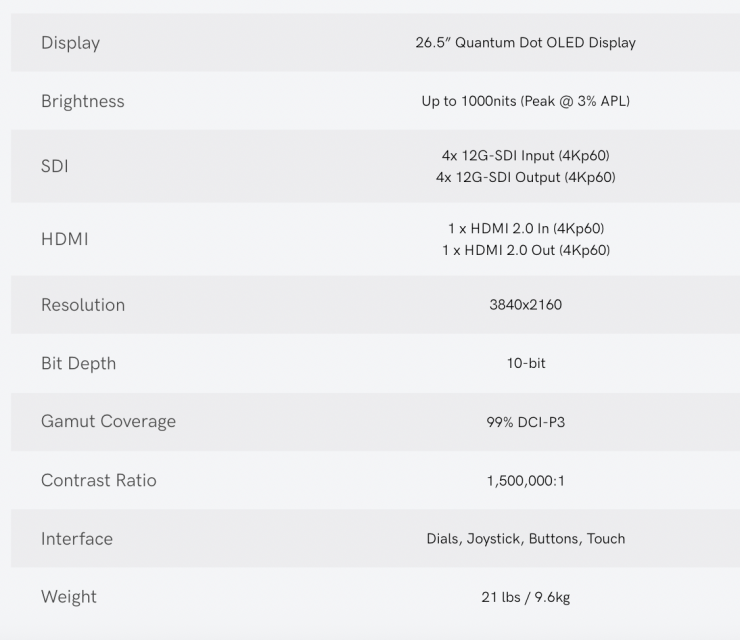Screen dimensions: 740x640
Task: Click the 4x 12G-SDI Input line
Action: (525, 156)
